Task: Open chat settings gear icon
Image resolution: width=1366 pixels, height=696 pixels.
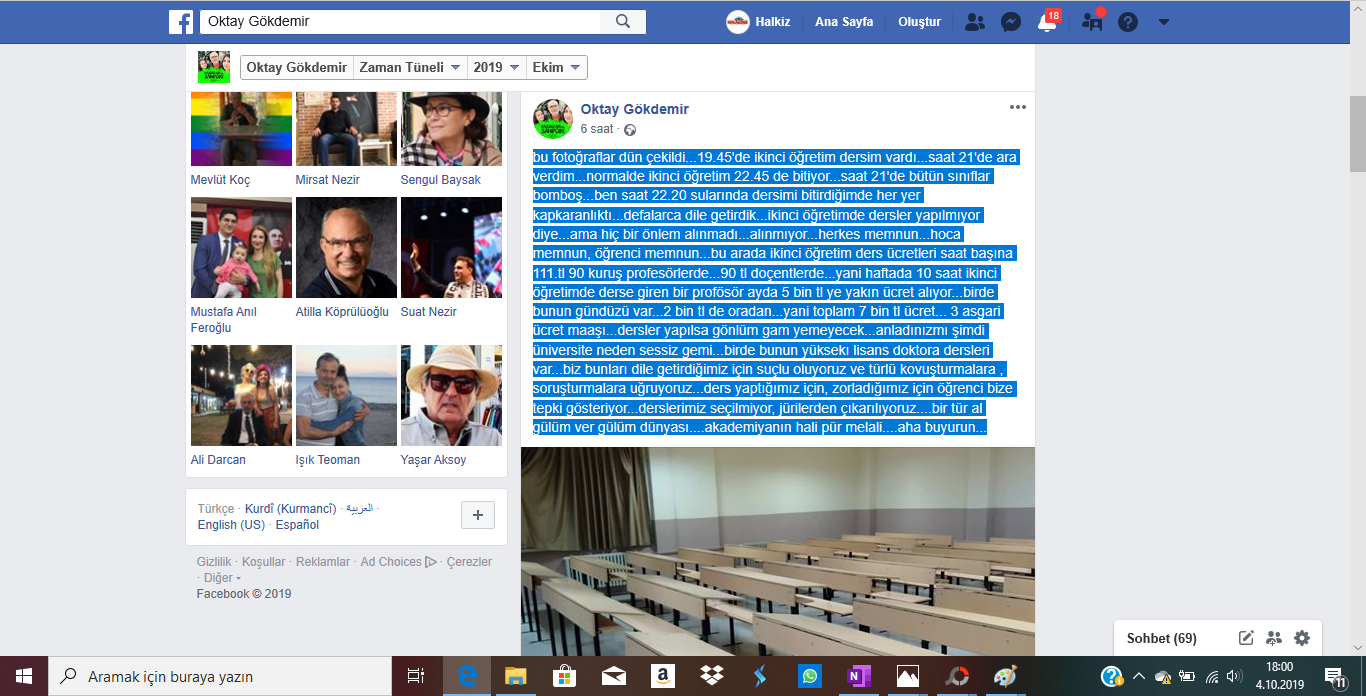Action: tap(1301, 638)
